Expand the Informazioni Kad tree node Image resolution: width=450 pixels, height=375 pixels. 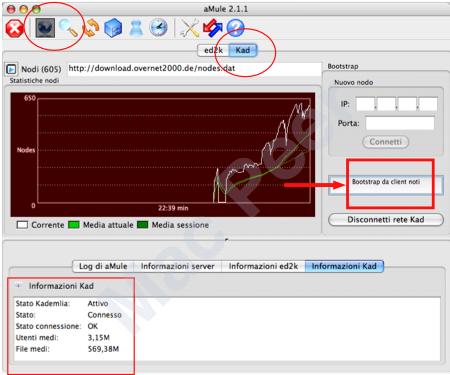point(19,286)
